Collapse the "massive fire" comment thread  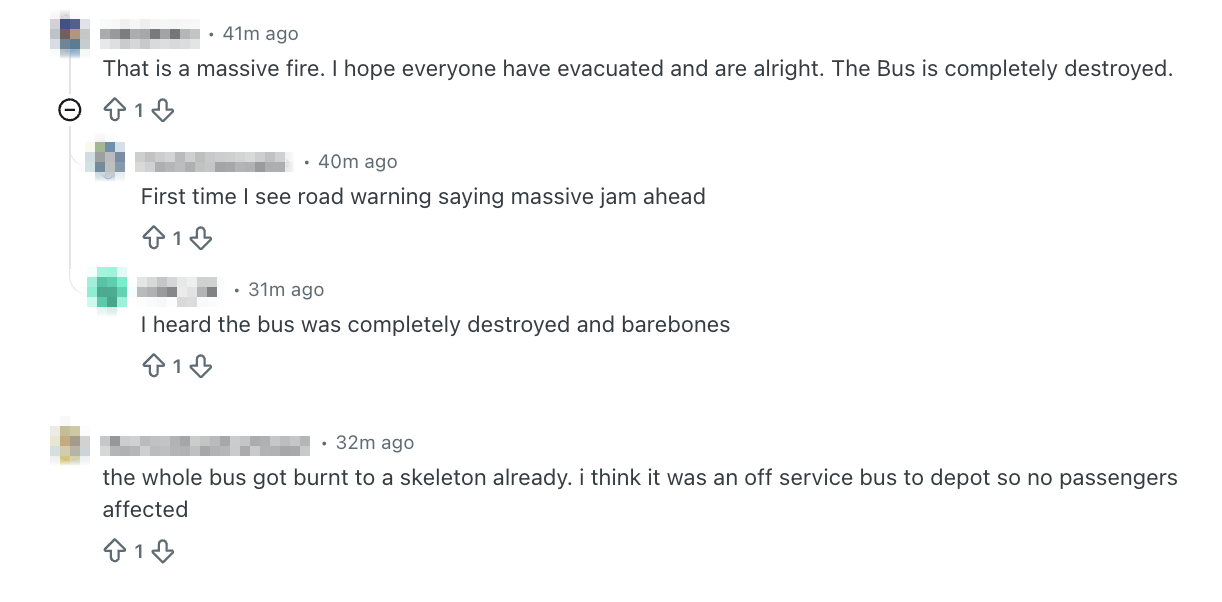[70, 110]
